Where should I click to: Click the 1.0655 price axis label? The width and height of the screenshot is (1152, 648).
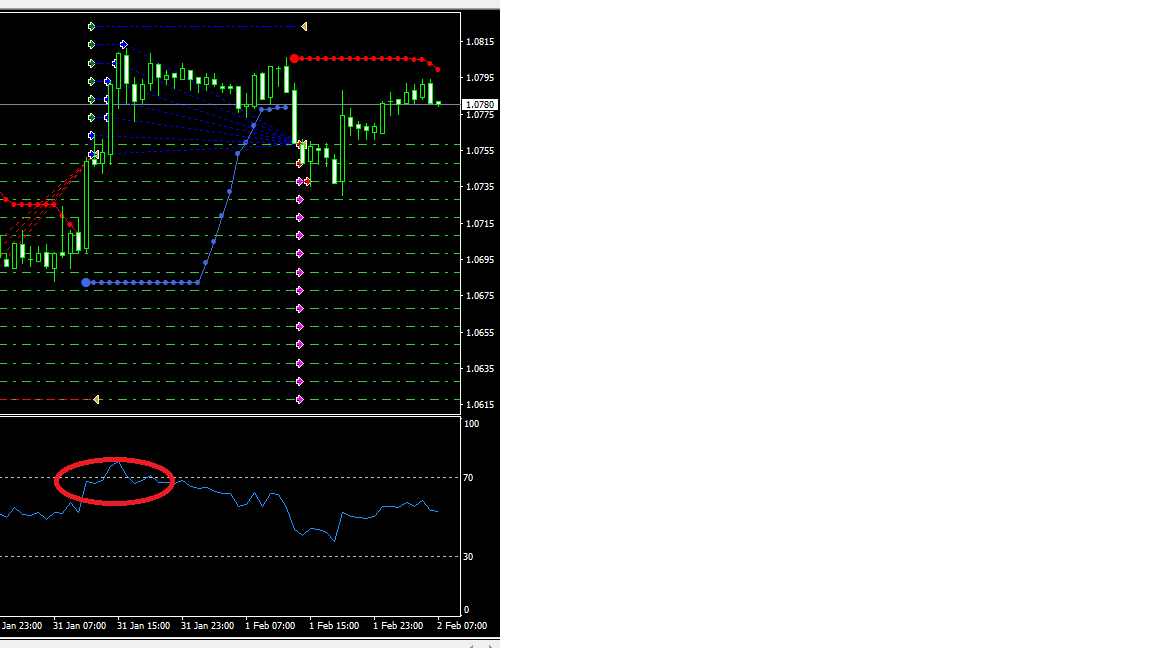480,333
